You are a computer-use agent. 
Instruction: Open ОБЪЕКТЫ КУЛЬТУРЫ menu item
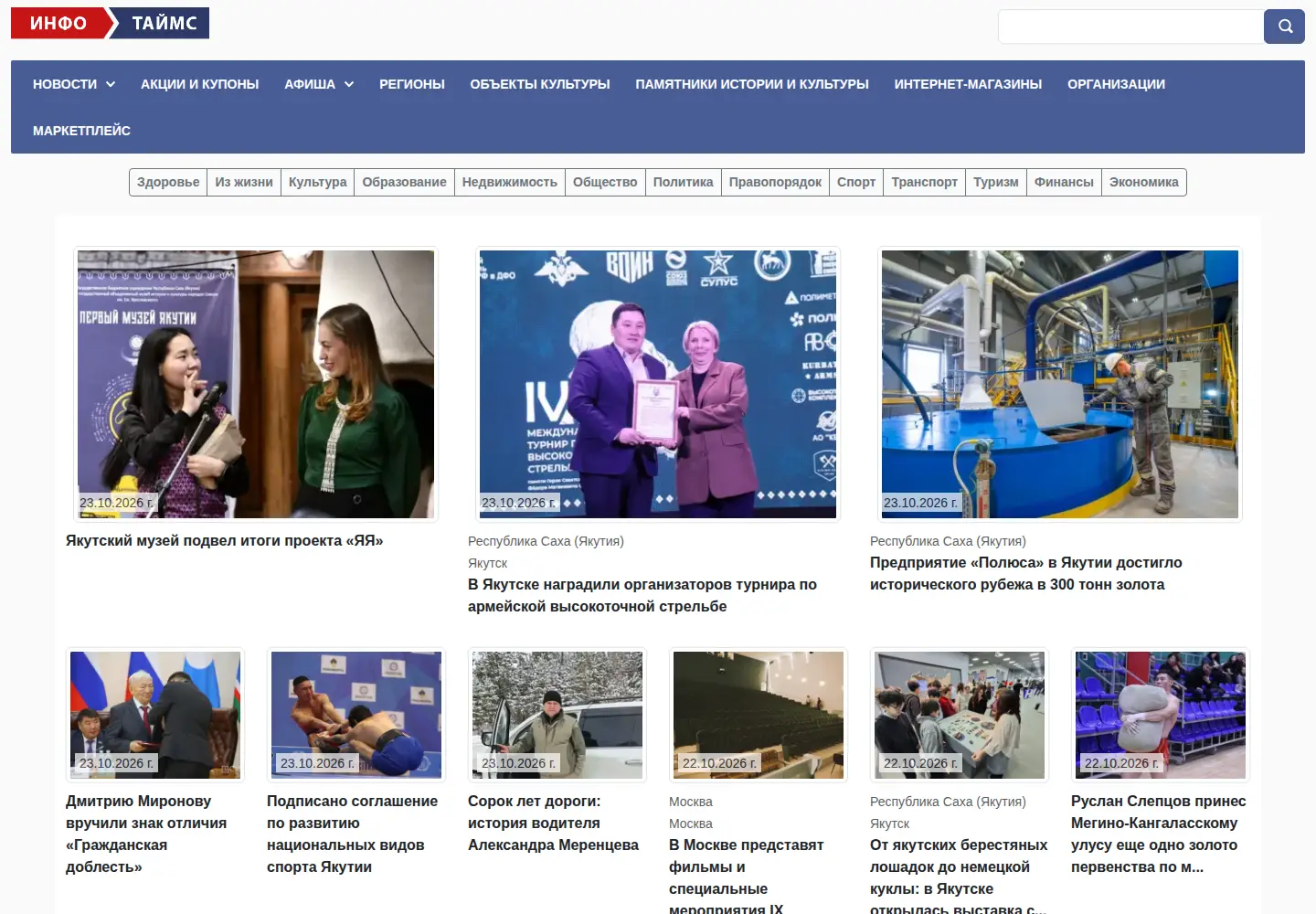coord(540,84)
